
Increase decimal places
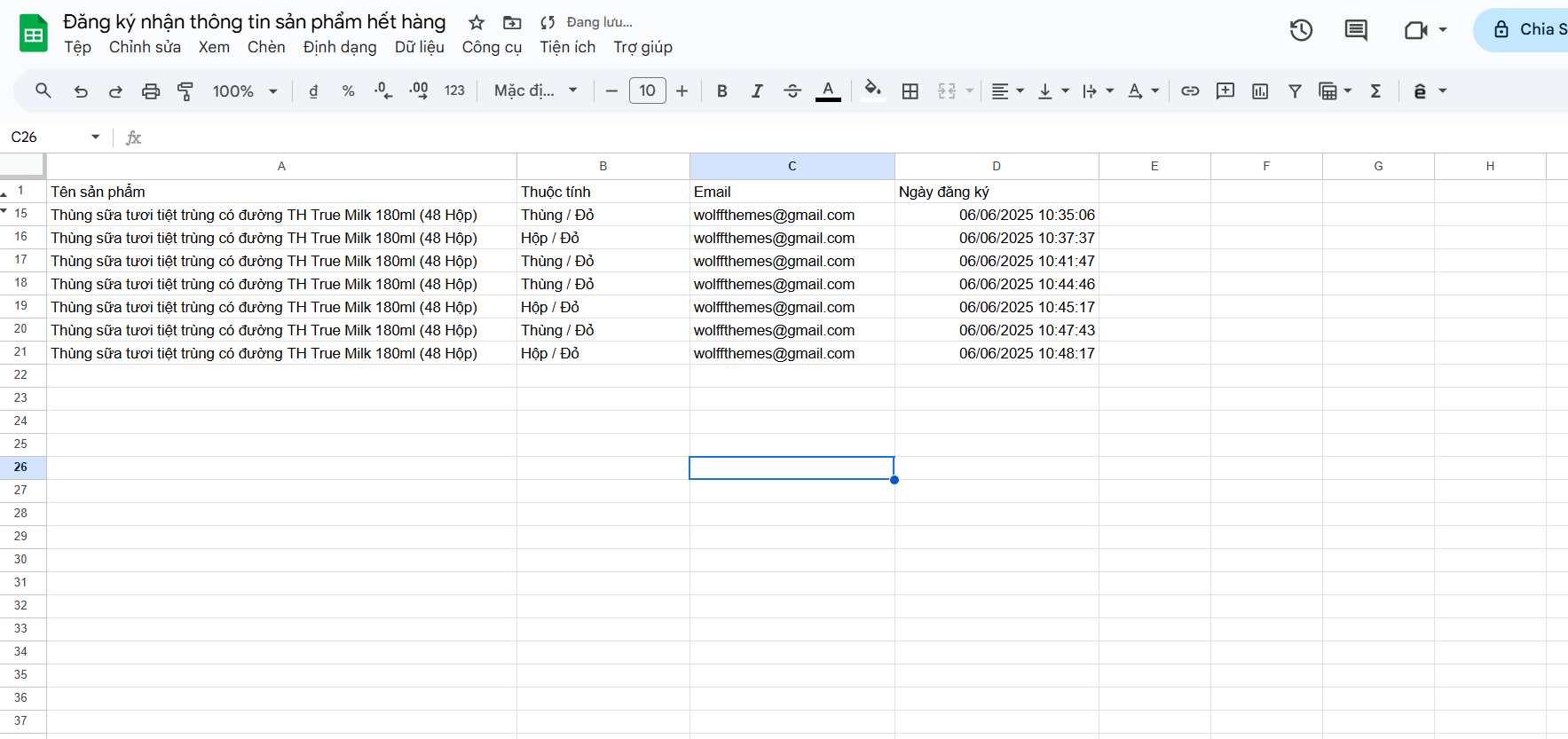click(x=419, y=90)
